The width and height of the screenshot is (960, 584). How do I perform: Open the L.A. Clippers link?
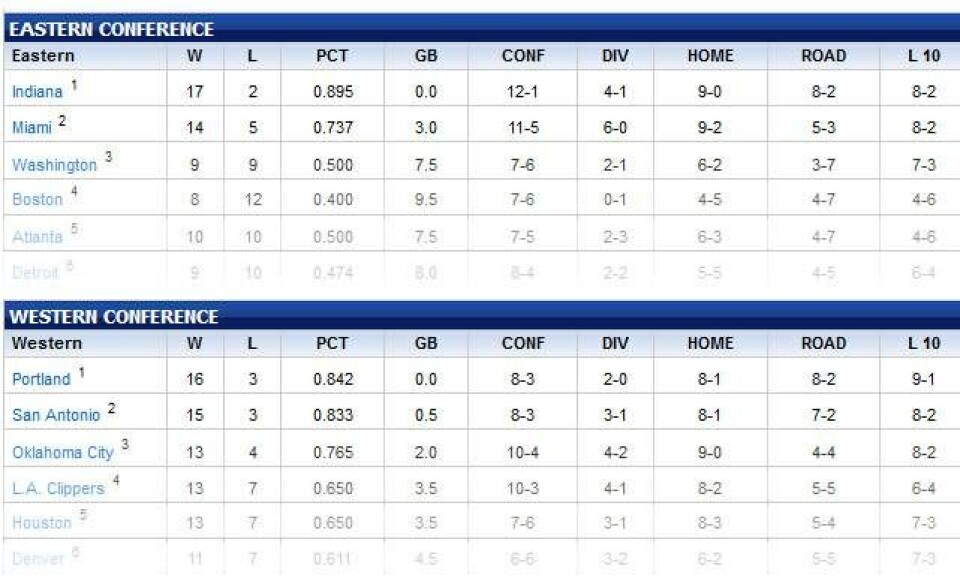(x=58, y=489)
